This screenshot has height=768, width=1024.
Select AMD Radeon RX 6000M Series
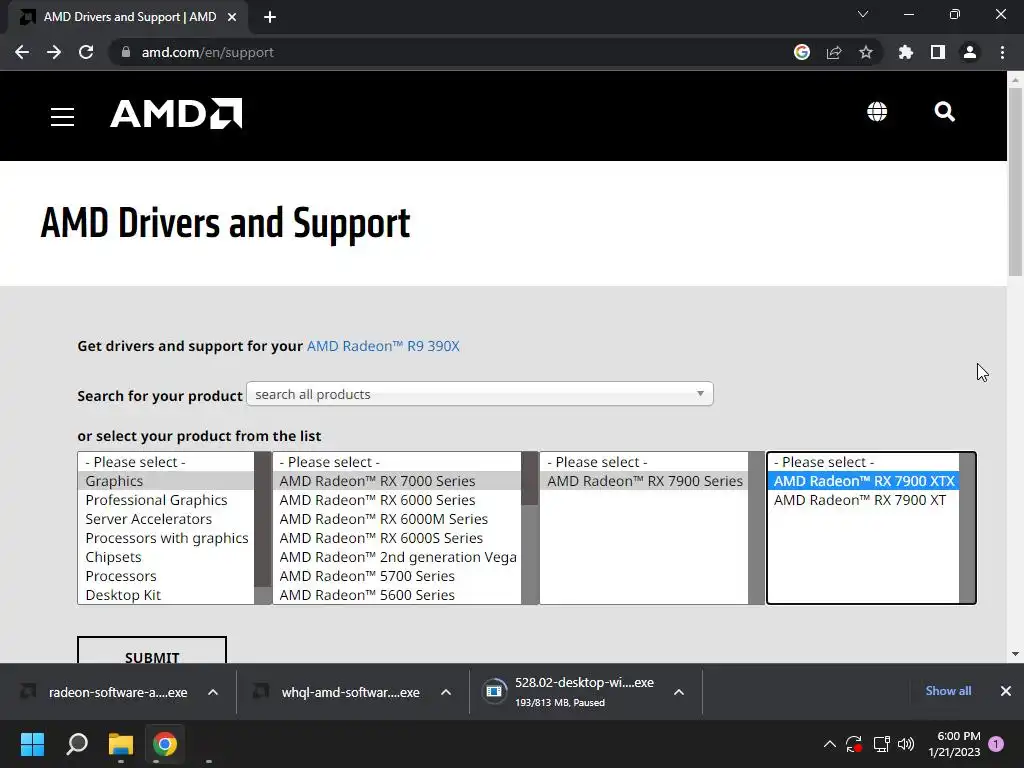click(397, 519)
